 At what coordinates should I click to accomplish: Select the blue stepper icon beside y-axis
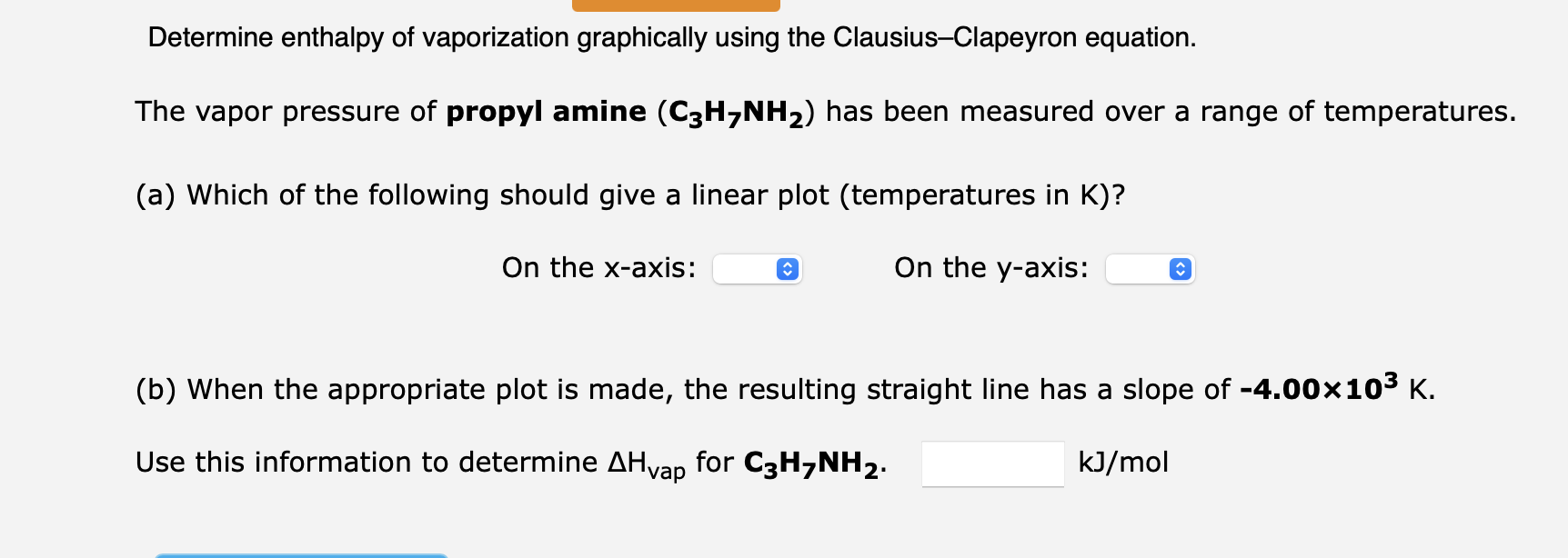[x=1179, y=269]
